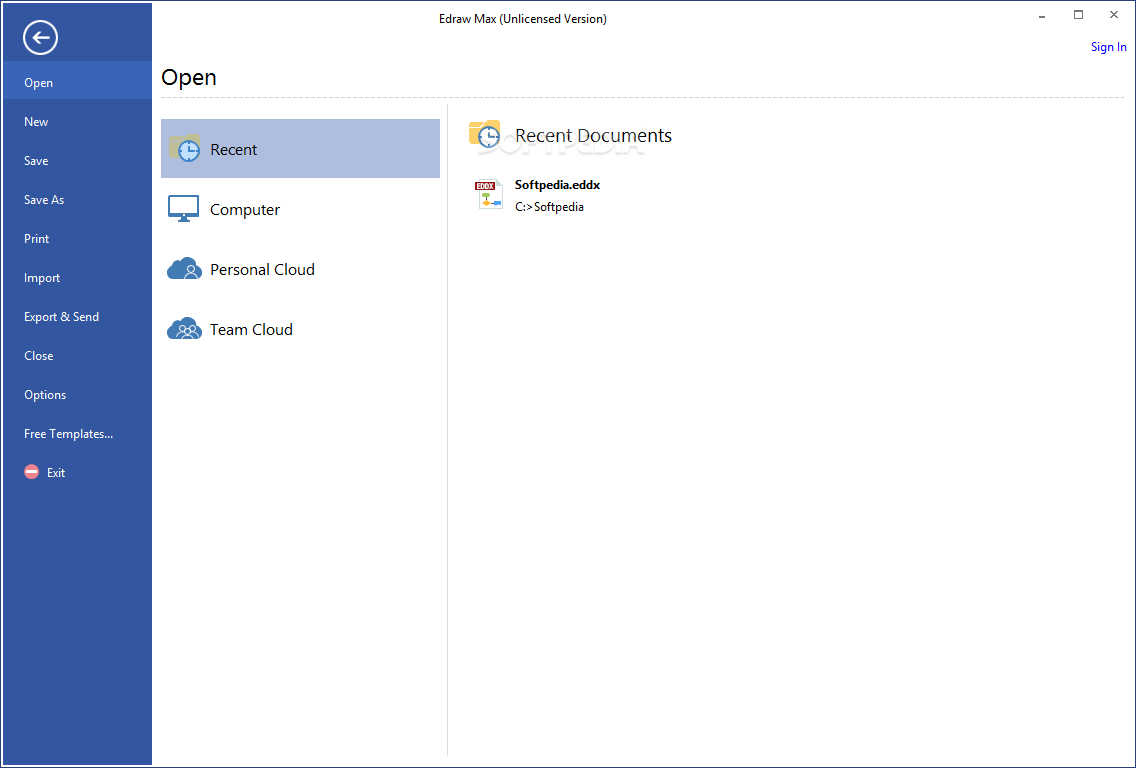This screenshot has width=1136, height=768.
Task: Click the back arrow circle icon
Action: 41,38
